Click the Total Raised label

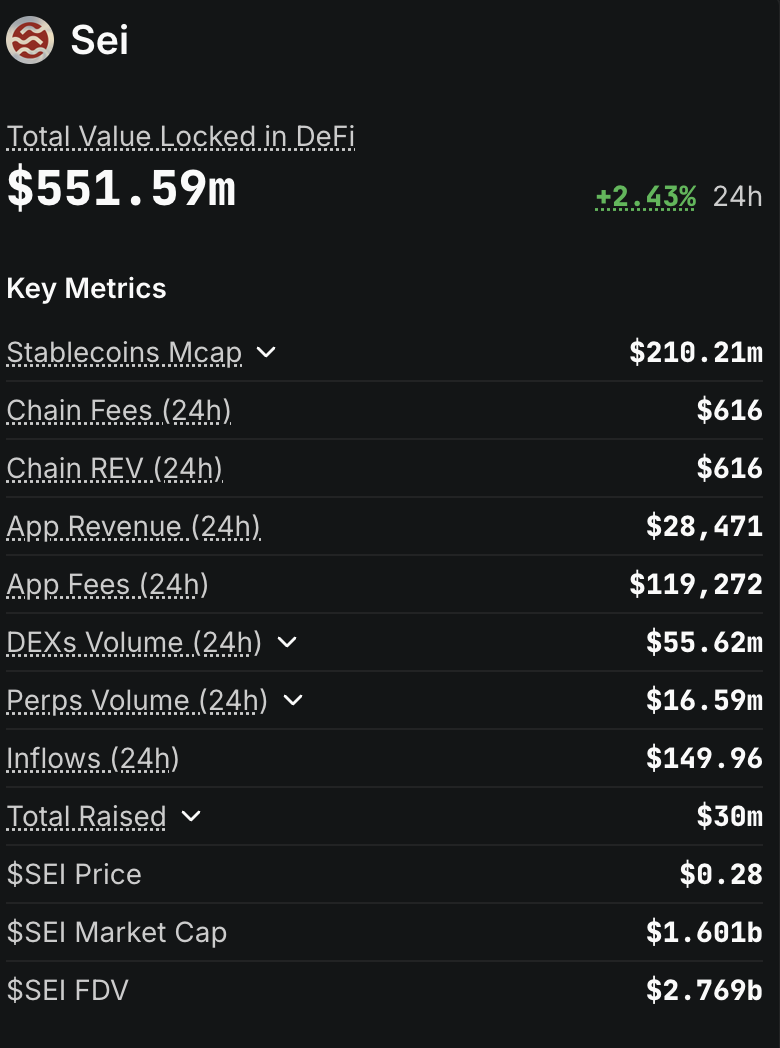(x=86, y=817)
